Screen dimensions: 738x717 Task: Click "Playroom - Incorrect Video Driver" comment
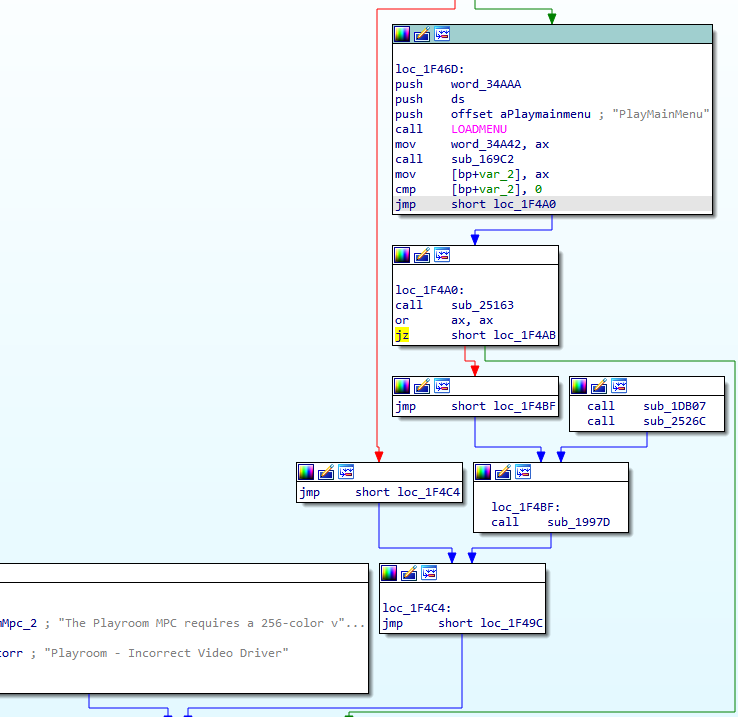[166, 653]
